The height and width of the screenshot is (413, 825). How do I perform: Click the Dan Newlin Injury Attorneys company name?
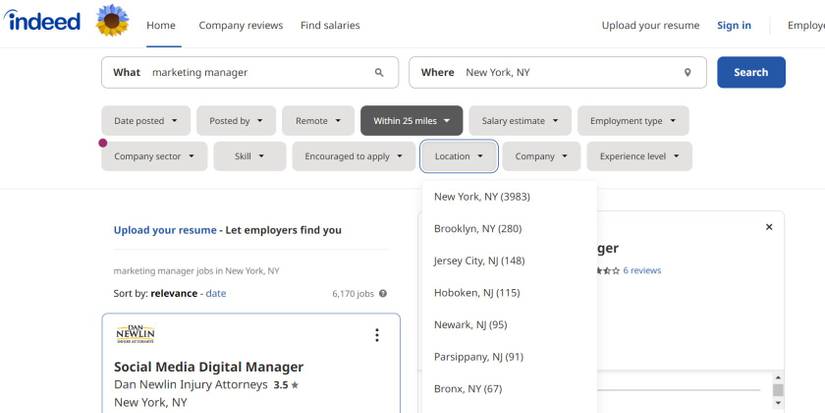tap(191, 385)
